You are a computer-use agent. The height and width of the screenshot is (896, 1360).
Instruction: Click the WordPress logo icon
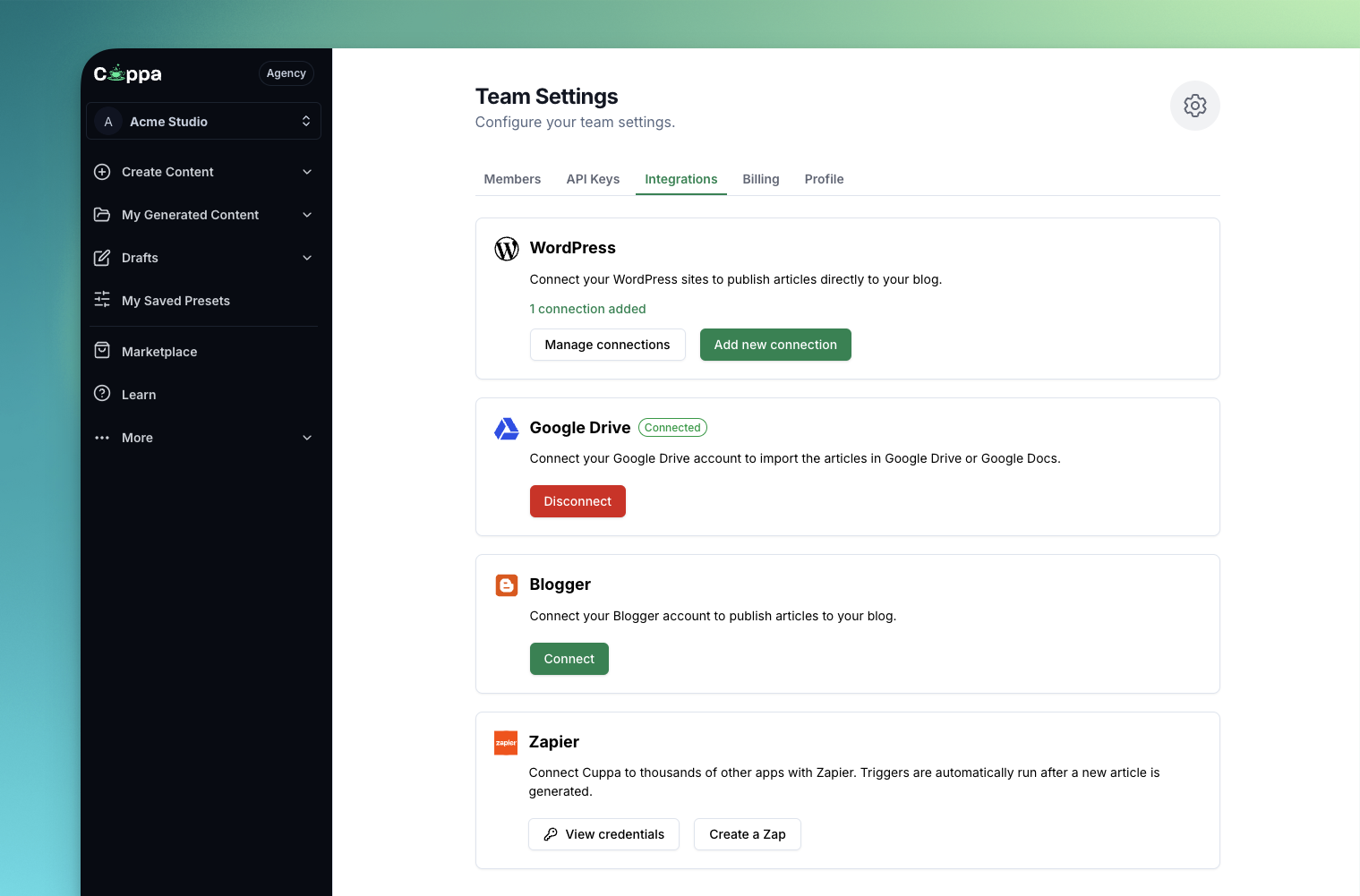507,249
